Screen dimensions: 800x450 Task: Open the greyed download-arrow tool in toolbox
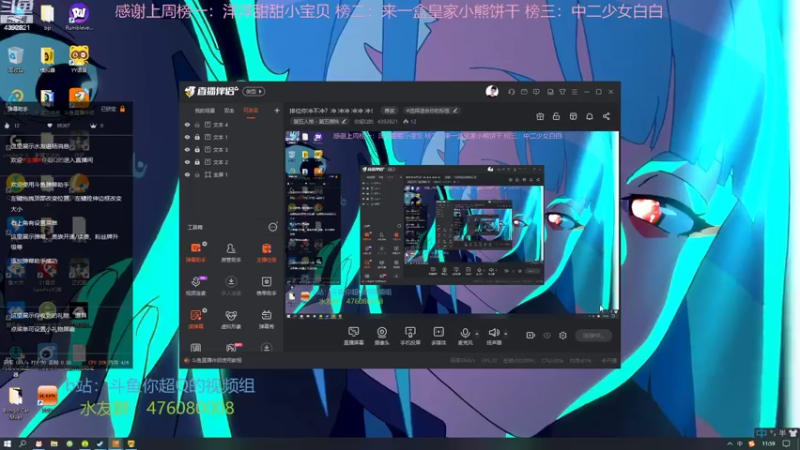click(x=231, y=286)
